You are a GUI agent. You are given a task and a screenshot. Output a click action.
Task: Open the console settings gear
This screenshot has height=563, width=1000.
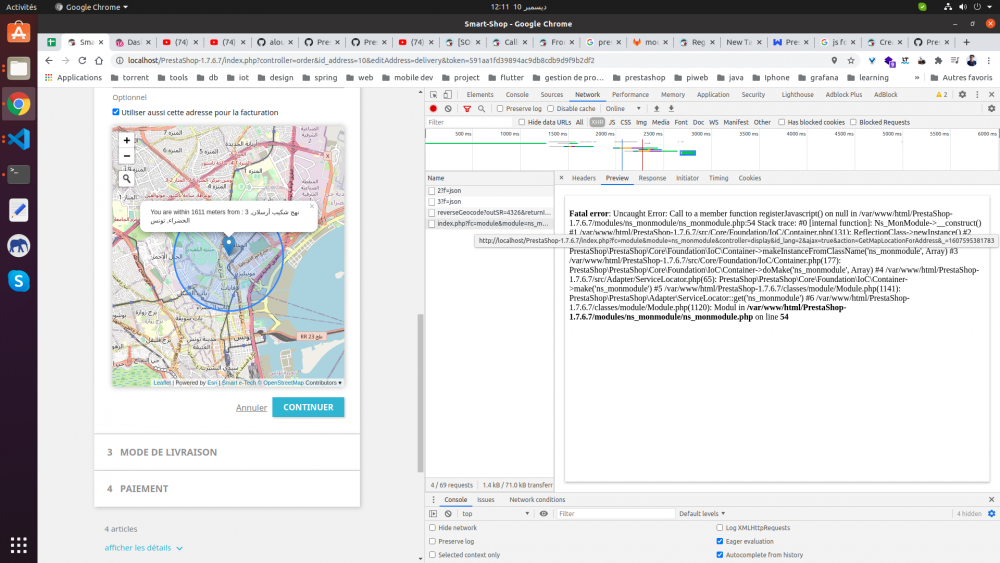pos(991,513)
